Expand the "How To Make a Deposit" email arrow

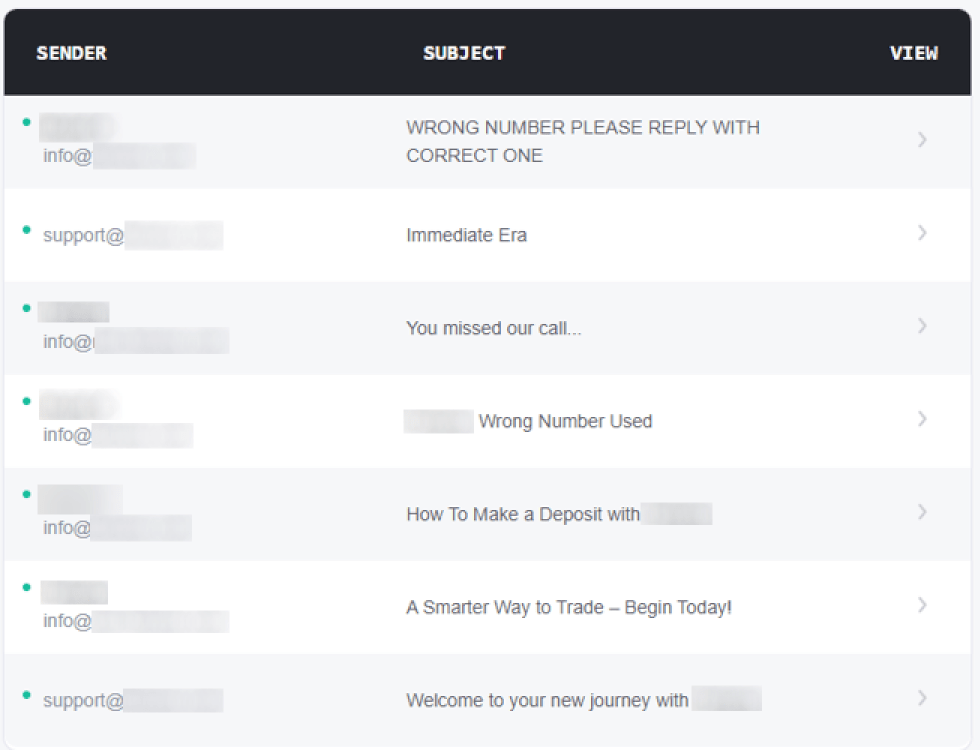coord(922,512)
